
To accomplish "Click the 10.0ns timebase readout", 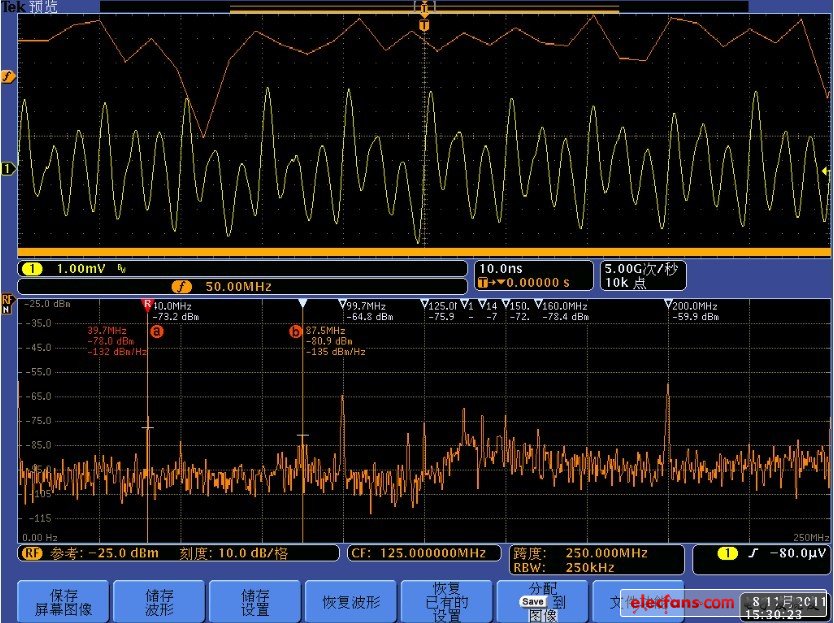I will [500, 269].
